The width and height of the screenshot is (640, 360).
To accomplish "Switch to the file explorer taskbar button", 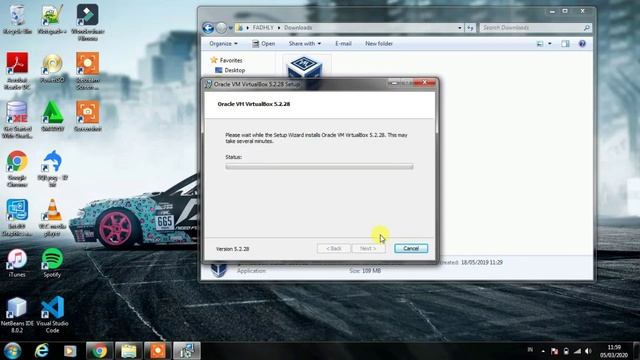I will [x=128, y=351].
